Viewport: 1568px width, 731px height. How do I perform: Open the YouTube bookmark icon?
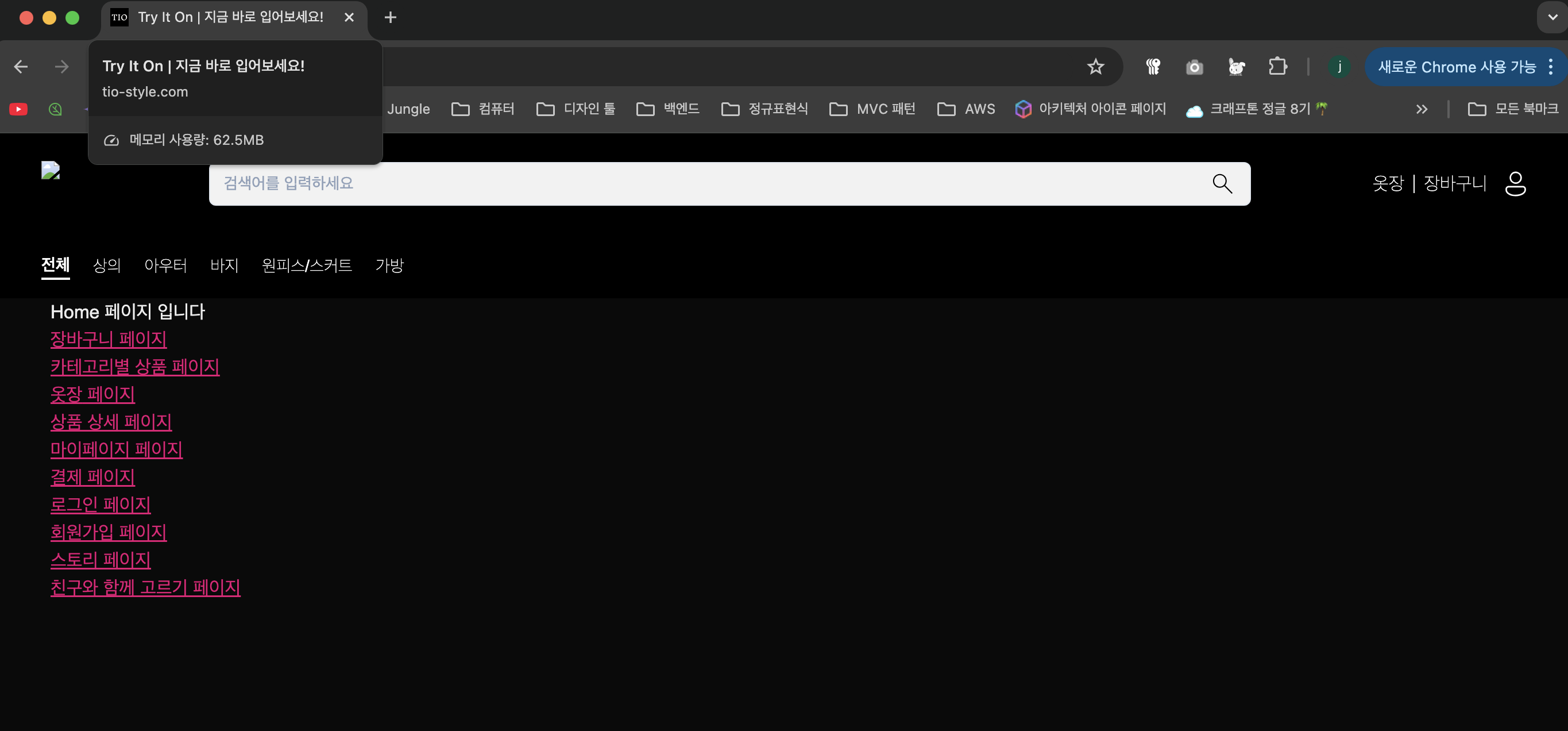tap(18, 109)
